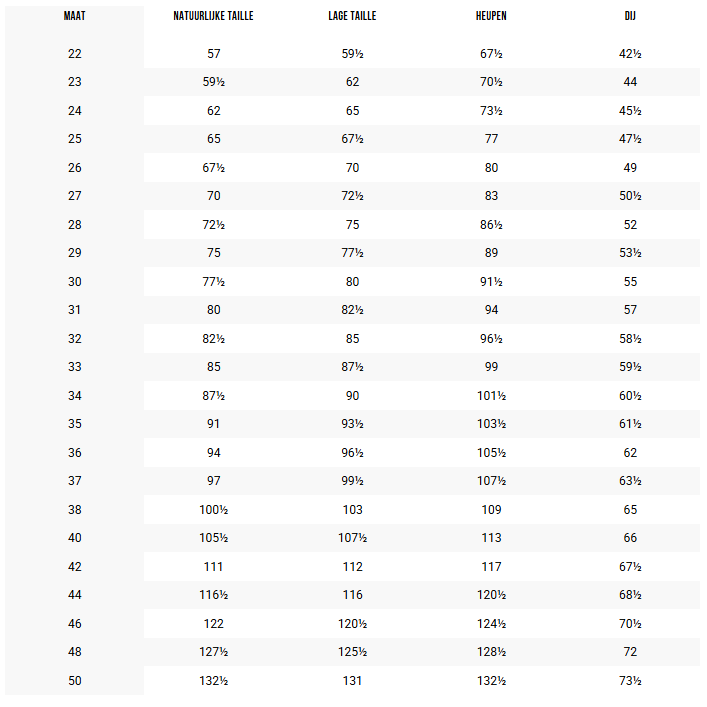Screen dimensions: 707x707
Task: Select size 22 in the Maat column
Action: (75, 54)
